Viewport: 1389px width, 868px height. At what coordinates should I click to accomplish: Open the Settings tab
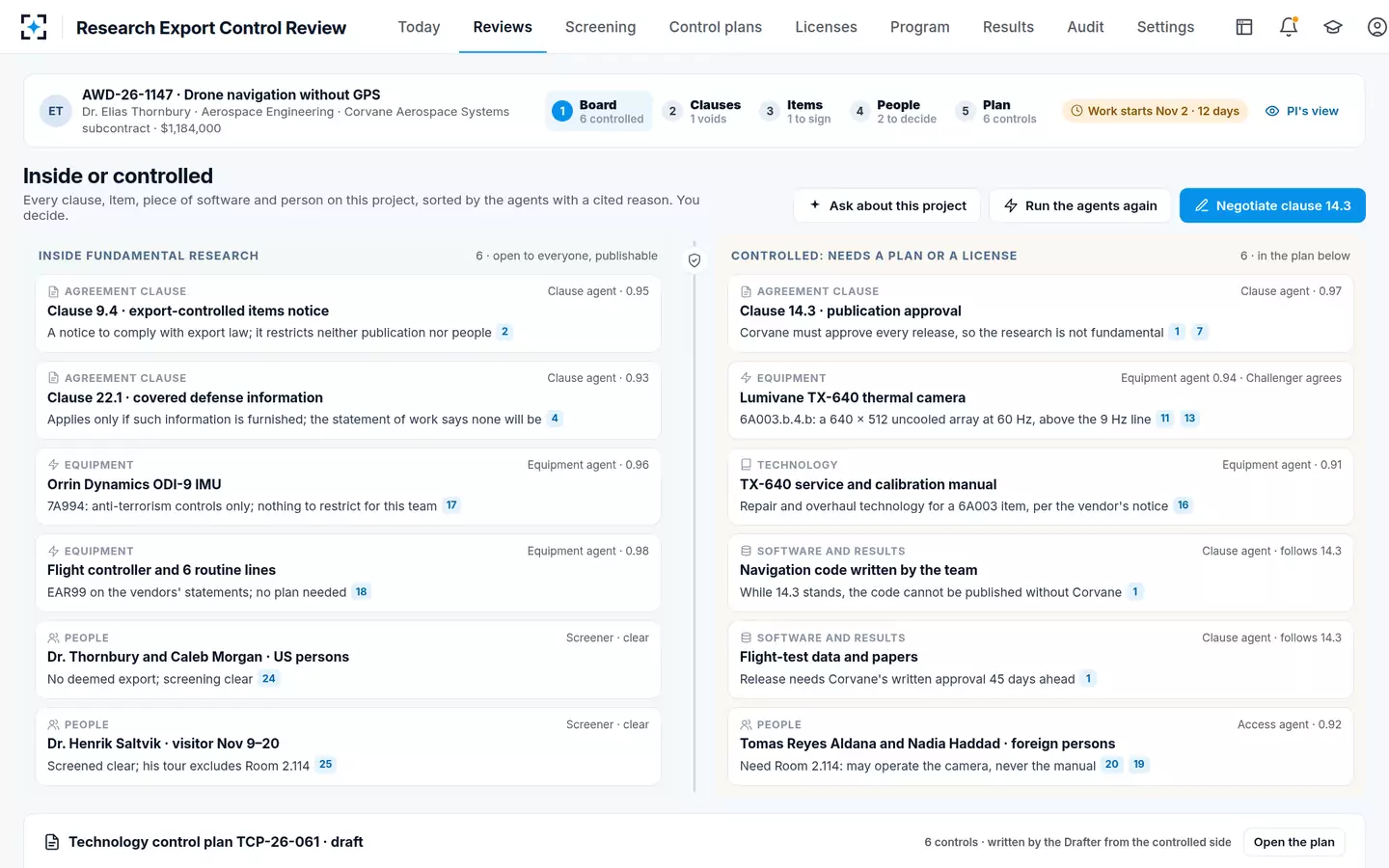click(1165, 27)
